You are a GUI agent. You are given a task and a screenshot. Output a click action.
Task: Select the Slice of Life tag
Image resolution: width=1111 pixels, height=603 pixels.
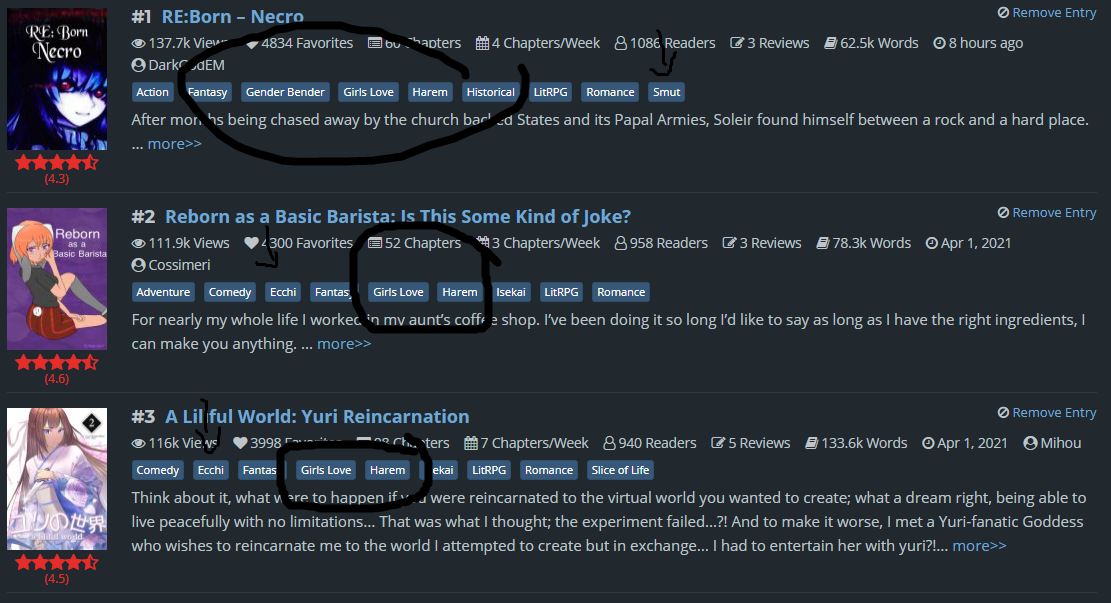(x=620, y=470)
